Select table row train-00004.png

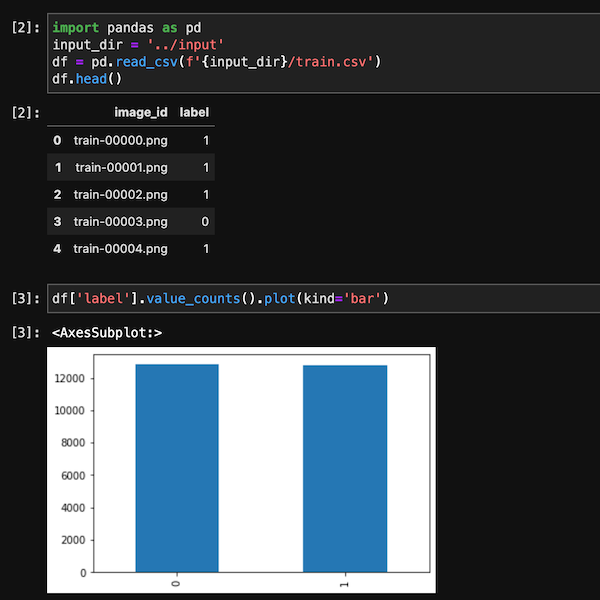pos(131,249)
